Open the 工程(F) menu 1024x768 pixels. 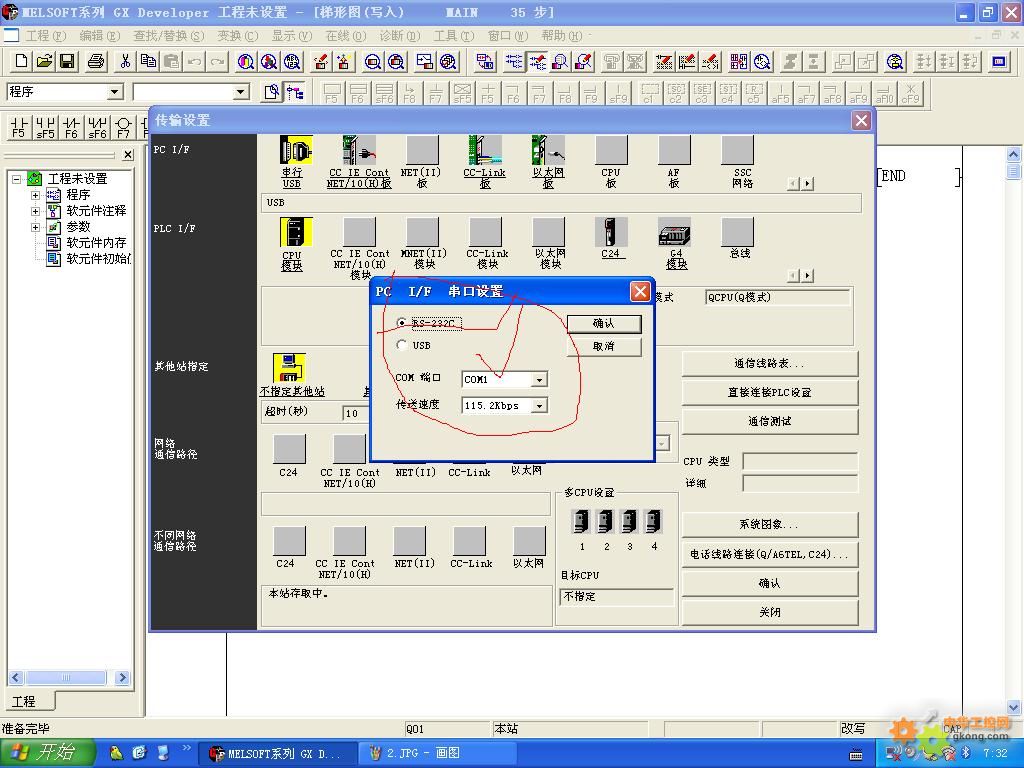[46, 35]
